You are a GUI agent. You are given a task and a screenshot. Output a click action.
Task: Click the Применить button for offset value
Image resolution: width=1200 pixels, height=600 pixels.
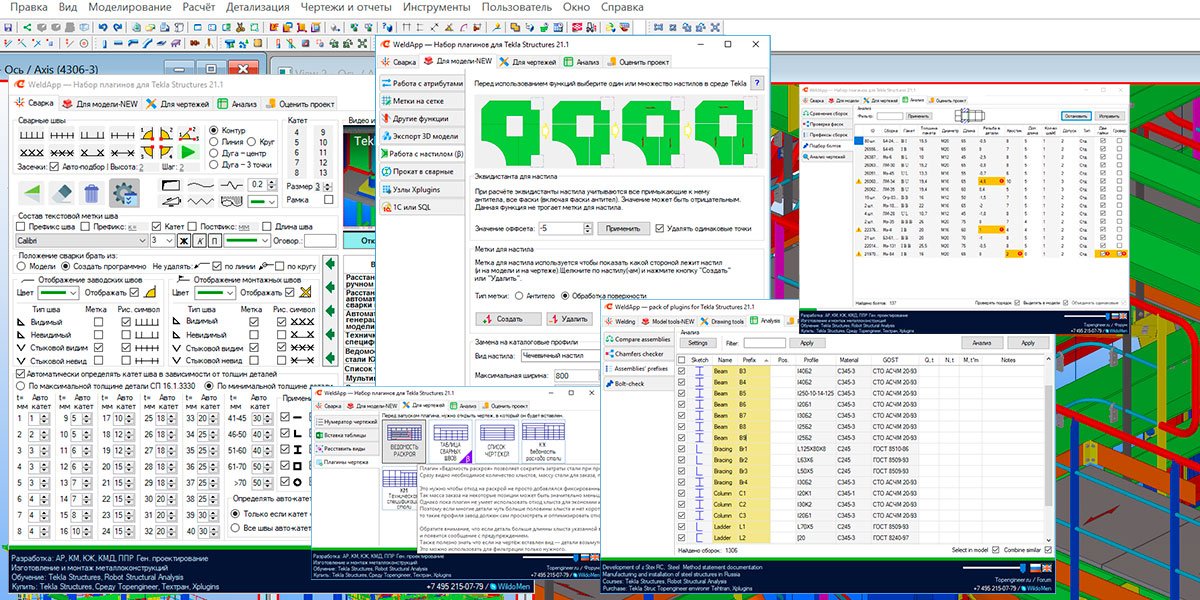(x=624, y=228)
